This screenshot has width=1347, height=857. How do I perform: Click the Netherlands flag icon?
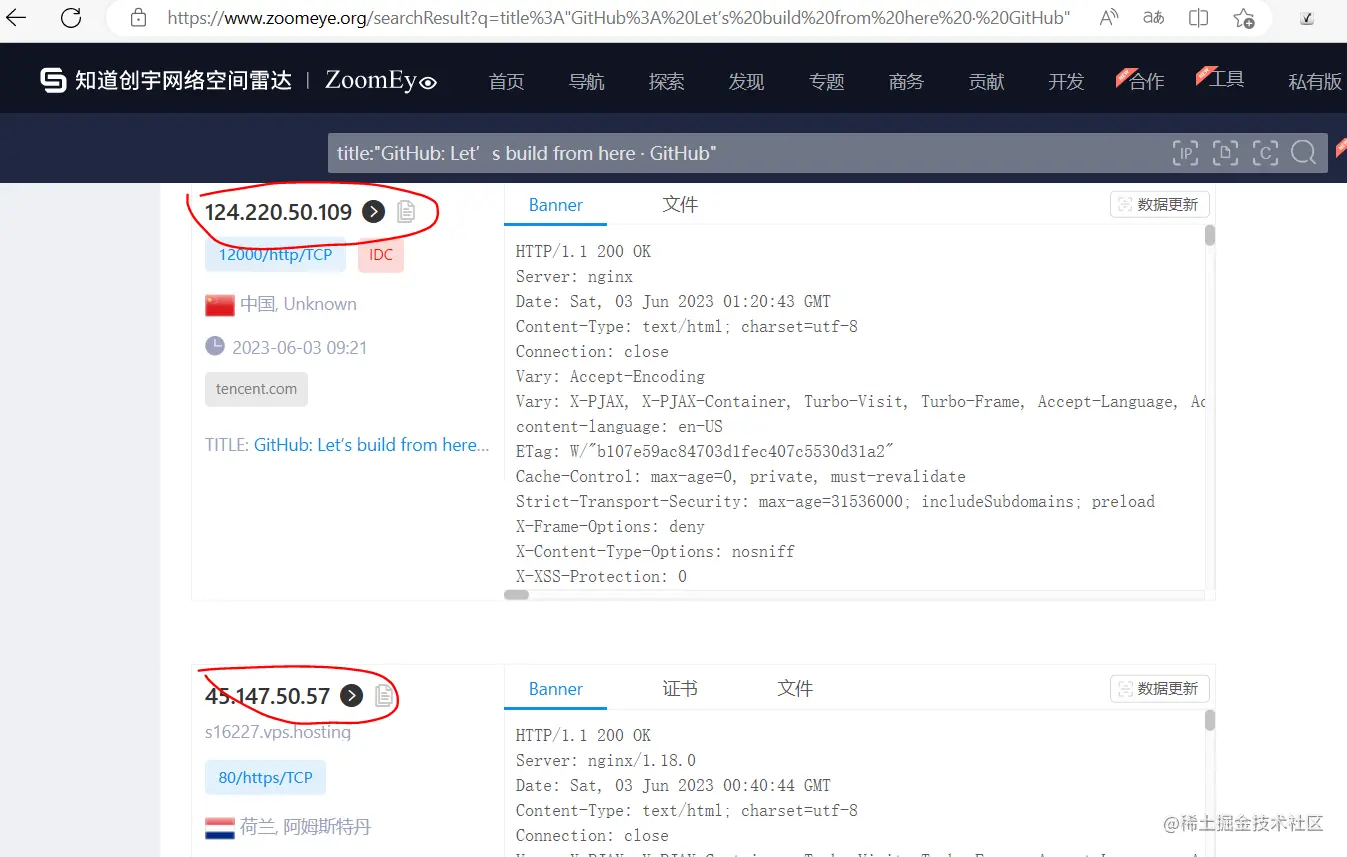220,828
